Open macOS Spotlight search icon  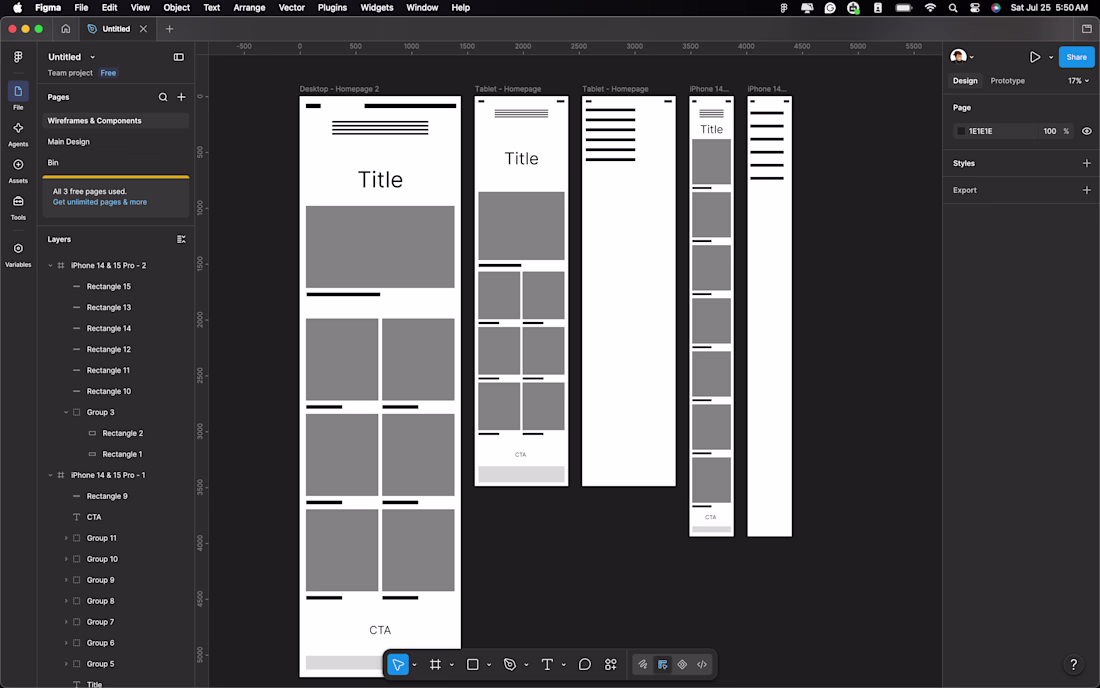(953, 8)
